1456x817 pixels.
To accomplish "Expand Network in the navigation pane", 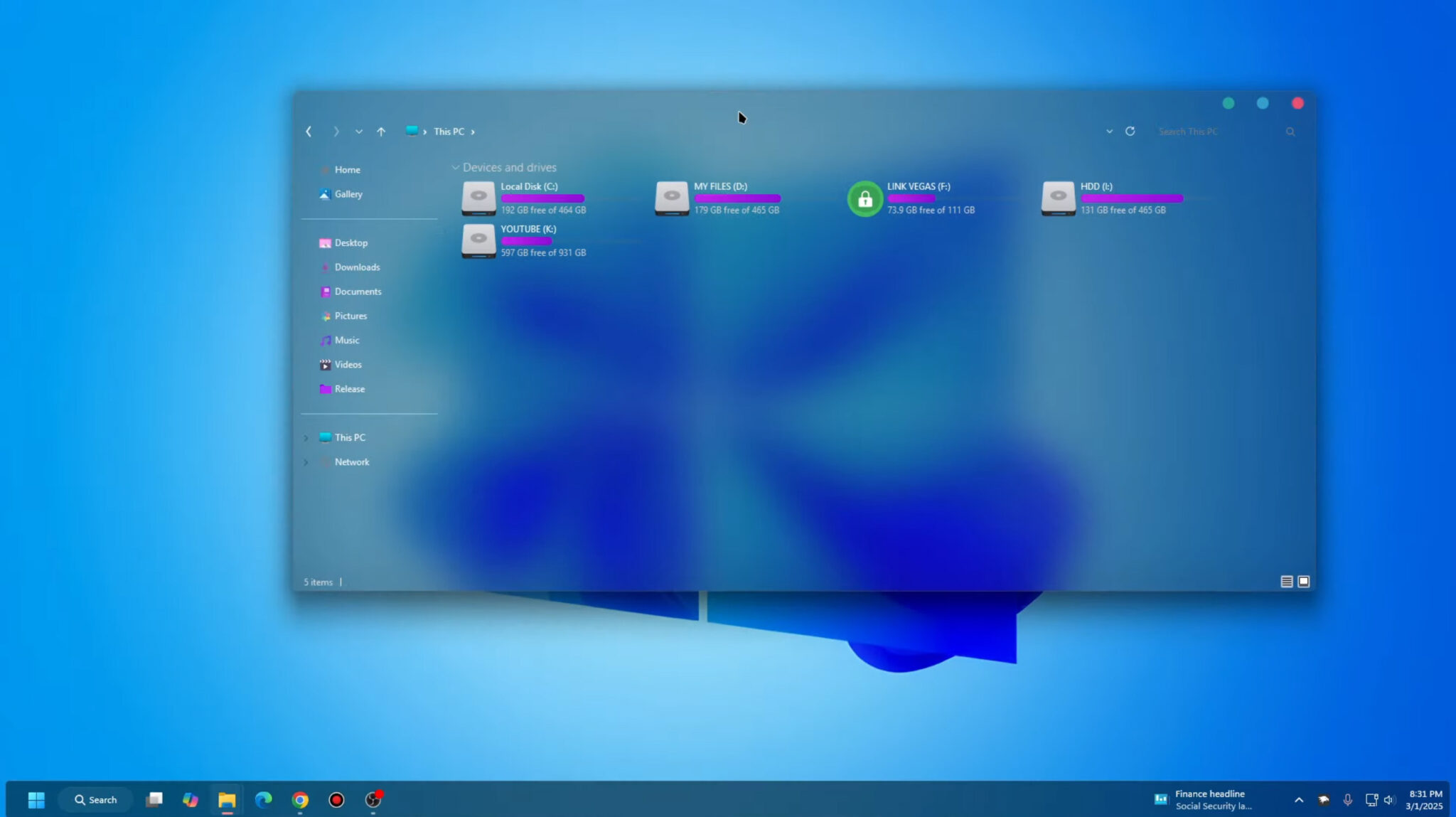I will (x=306, y=461).
